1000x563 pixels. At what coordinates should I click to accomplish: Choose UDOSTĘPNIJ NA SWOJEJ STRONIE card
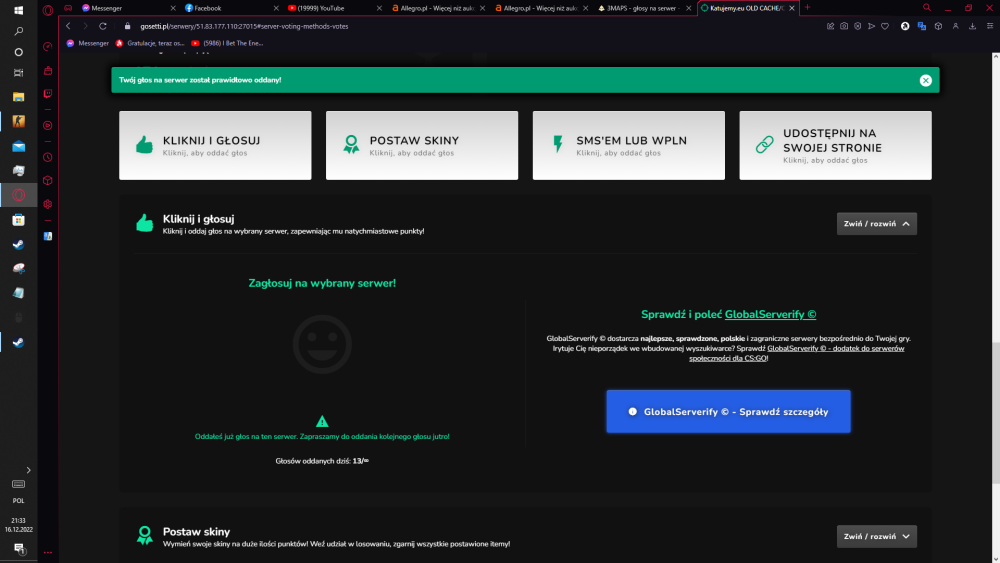click(x=835, y=145)
